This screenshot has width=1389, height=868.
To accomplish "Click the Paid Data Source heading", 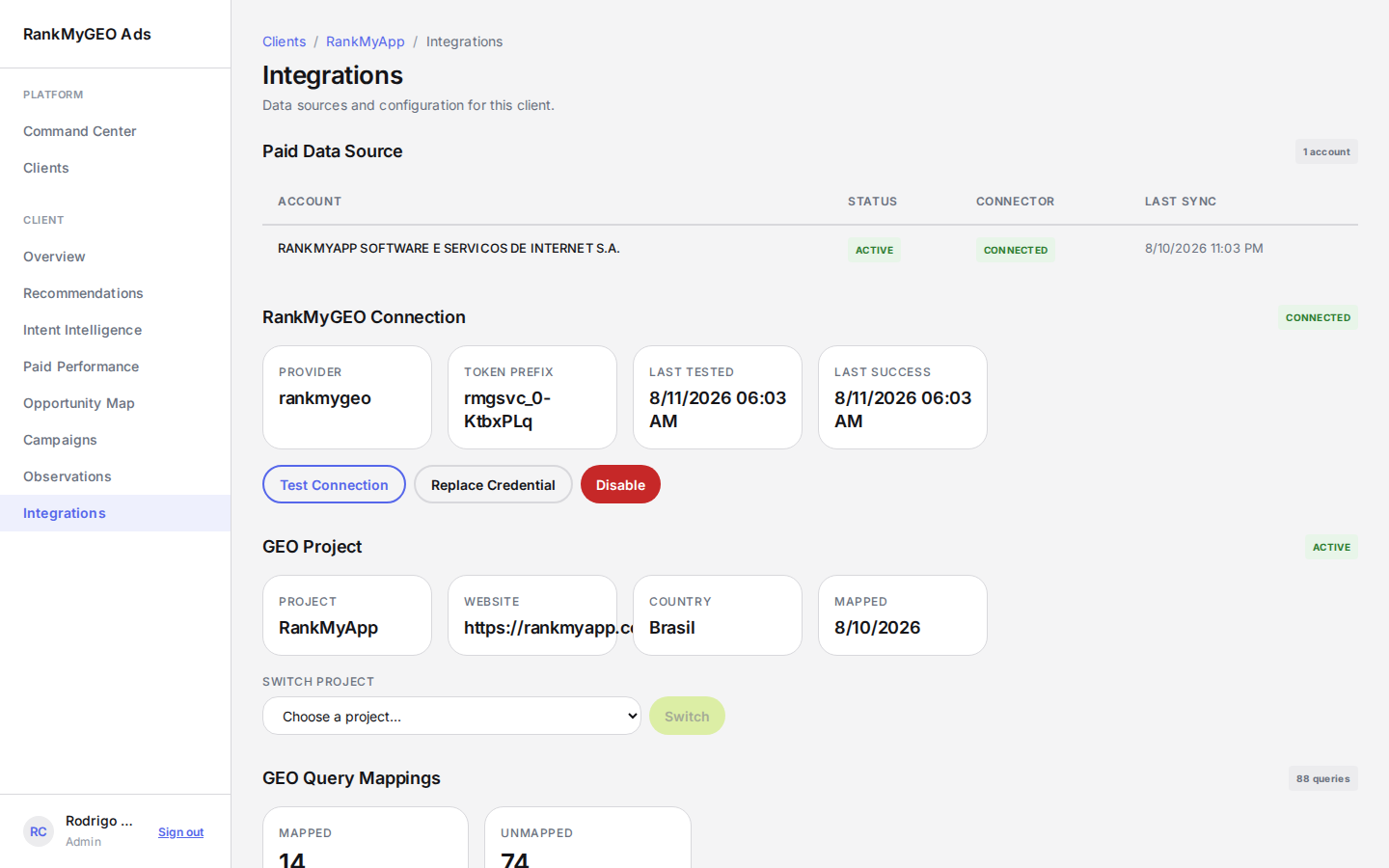I will click(x=333, y=151).
